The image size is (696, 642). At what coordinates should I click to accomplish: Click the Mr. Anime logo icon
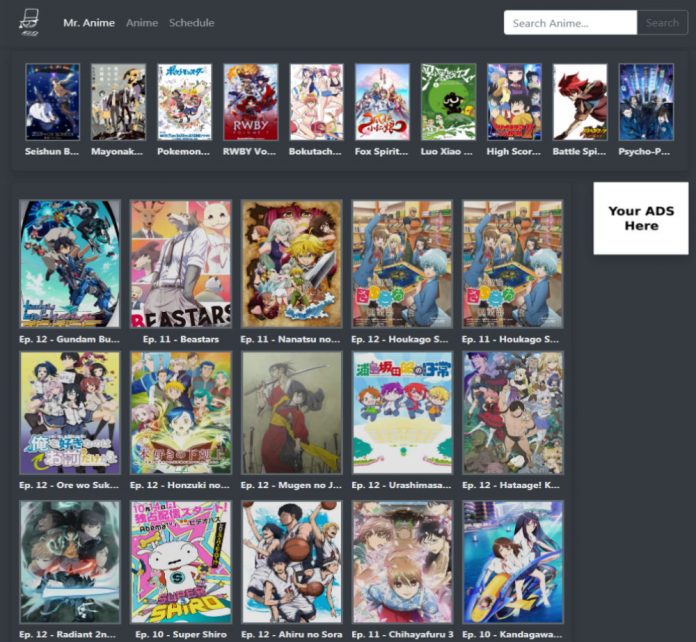29,23
